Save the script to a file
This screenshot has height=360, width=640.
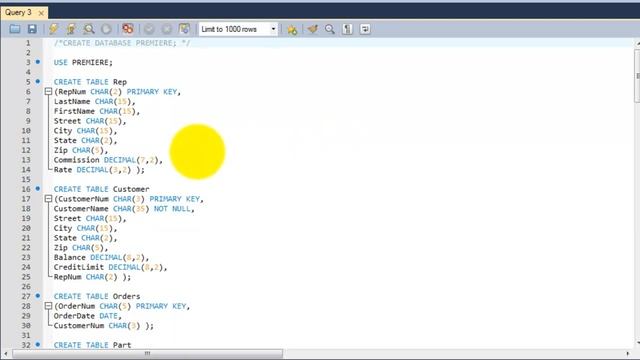(32, 29)
